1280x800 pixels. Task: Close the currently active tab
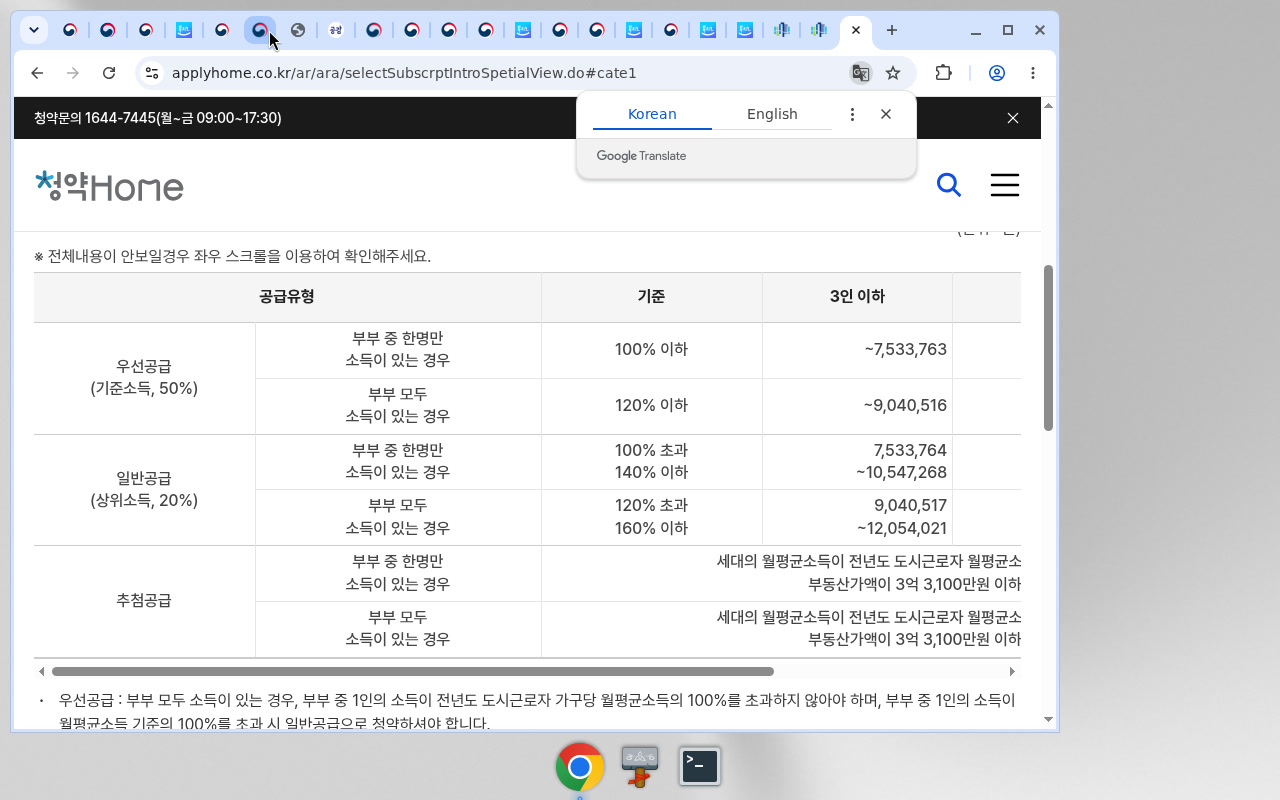[x=856, y=30]
